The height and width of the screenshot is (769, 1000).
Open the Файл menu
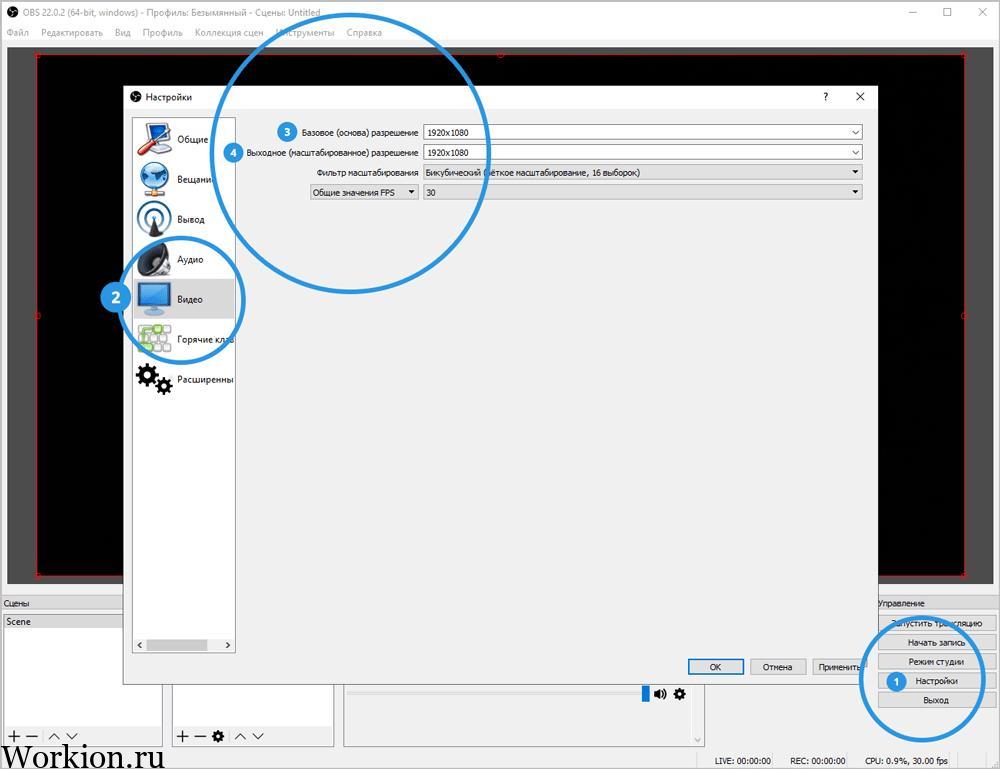(x=18, y=33)
